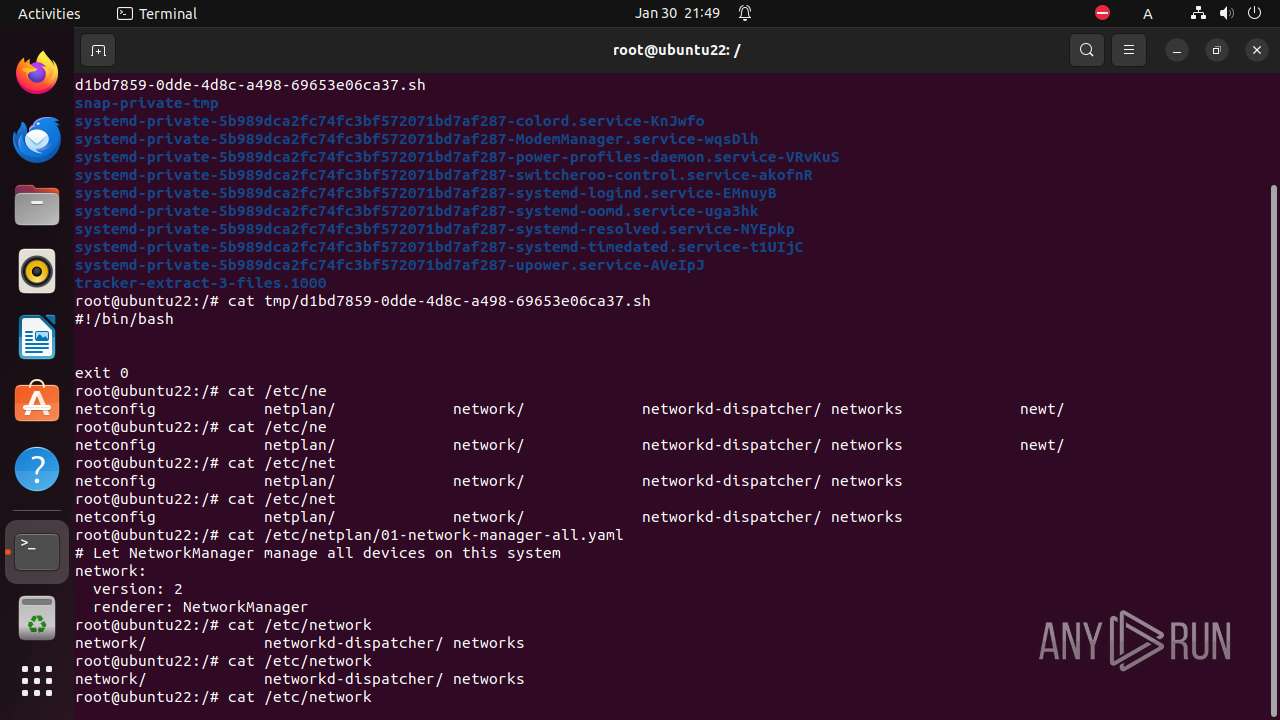Click the version: 2 line

tap(138, 589)
